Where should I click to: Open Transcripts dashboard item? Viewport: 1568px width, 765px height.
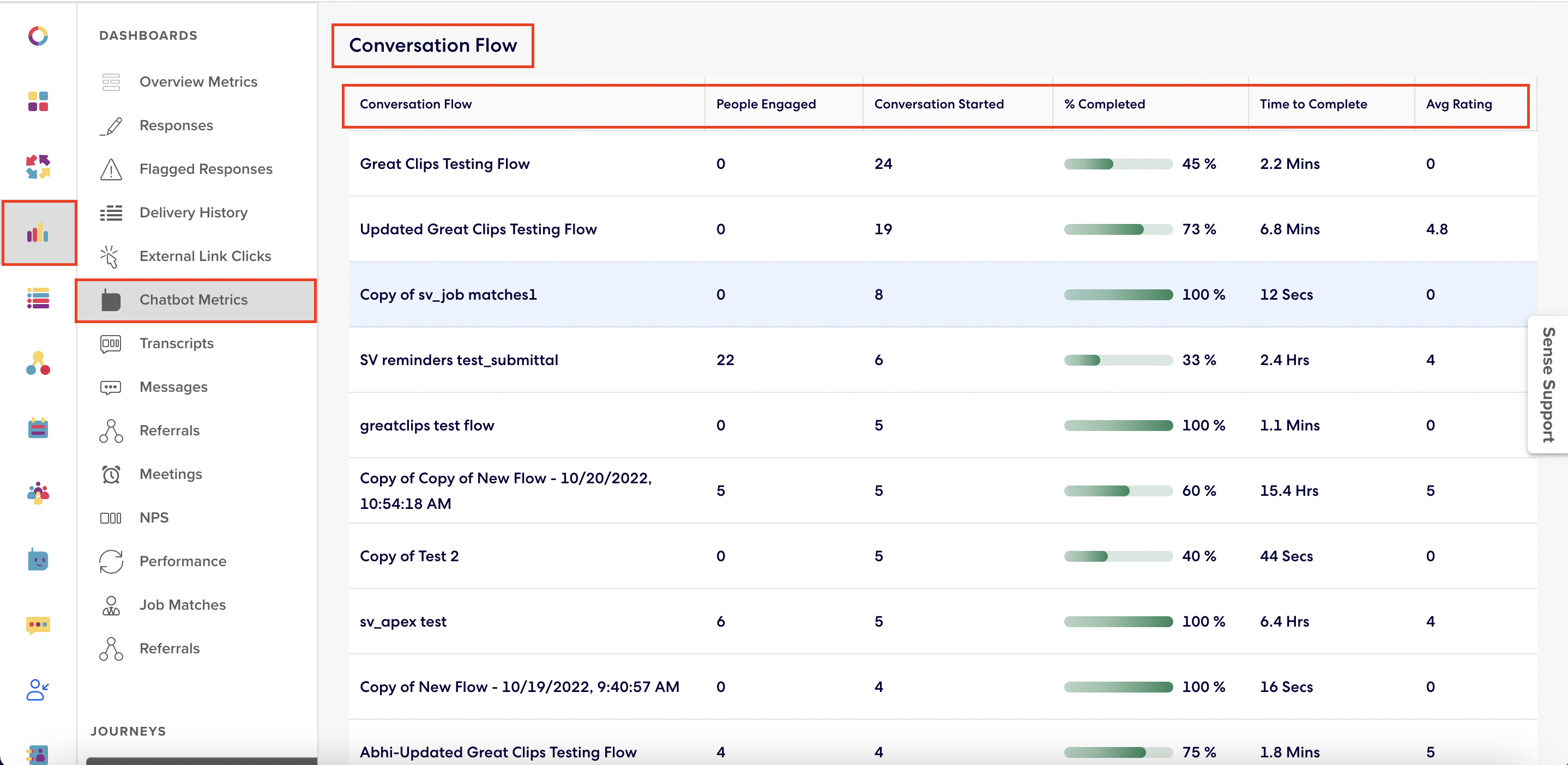point(177,344)
